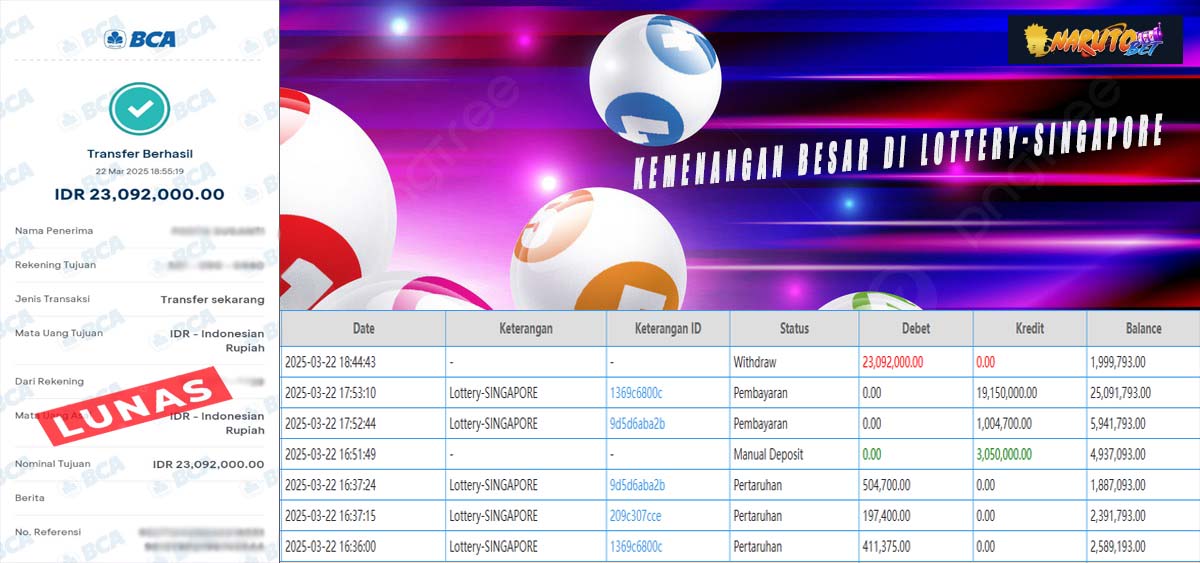Click the Dari Rekening label
1200x563 pixels.
tap(50, 381)
